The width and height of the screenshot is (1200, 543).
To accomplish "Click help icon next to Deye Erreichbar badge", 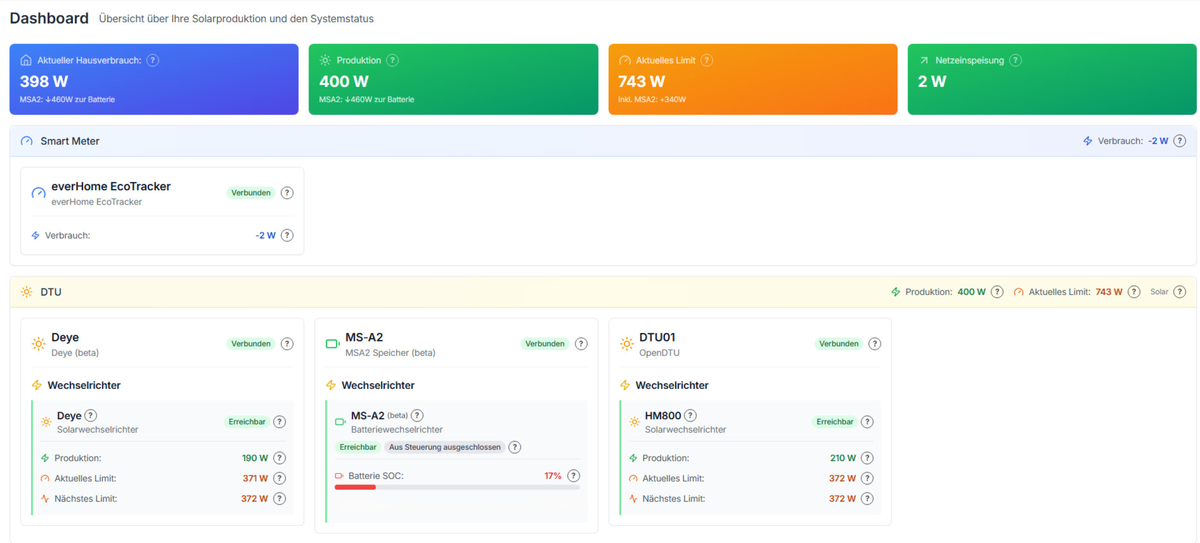I will click(x=279, y=422).
